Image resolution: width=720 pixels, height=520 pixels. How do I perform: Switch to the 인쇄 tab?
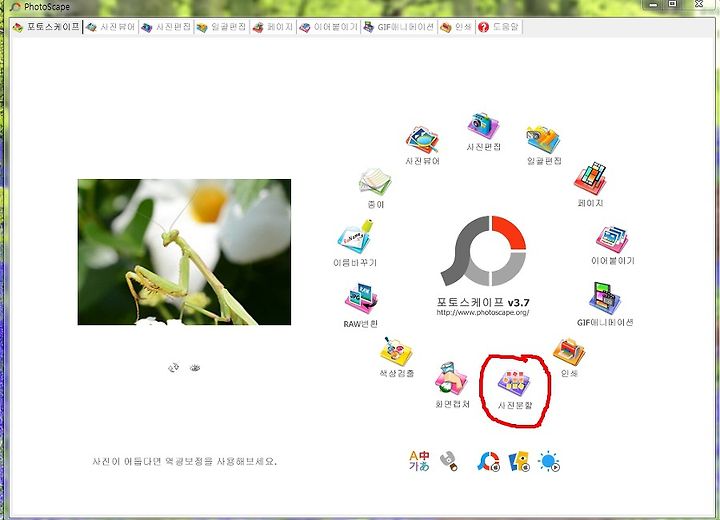456,27
